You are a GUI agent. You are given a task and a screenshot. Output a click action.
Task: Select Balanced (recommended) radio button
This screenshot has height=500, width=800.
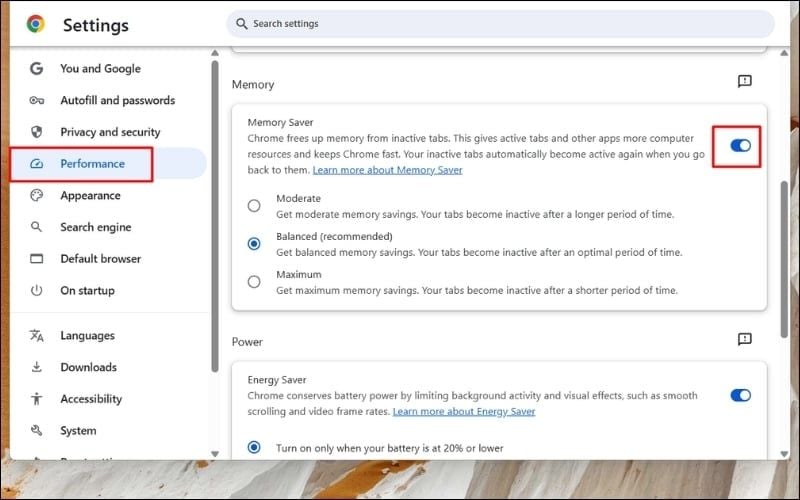tap(254, 243)
